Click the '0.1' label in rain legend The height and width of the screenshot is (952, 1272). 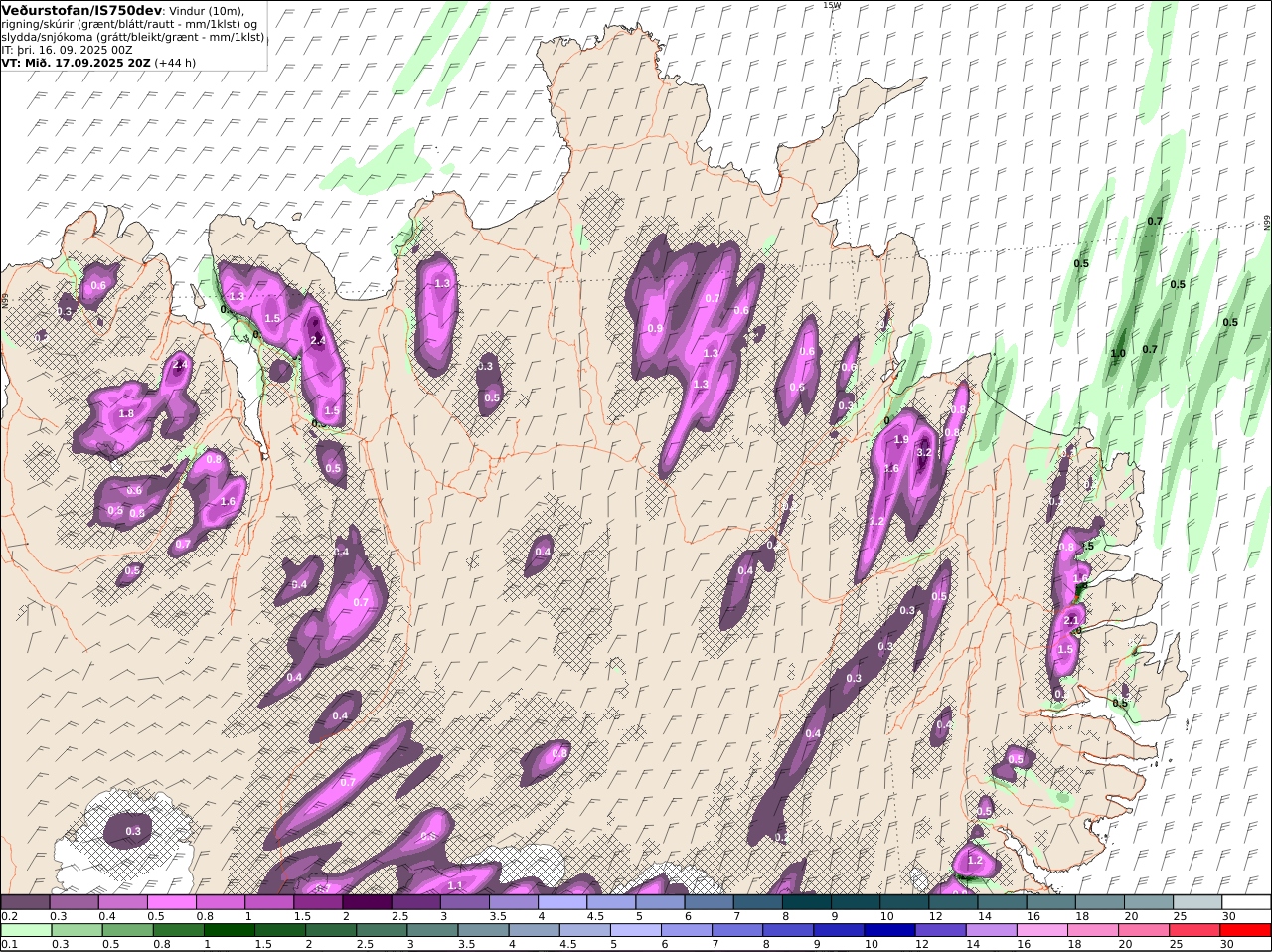9,944
